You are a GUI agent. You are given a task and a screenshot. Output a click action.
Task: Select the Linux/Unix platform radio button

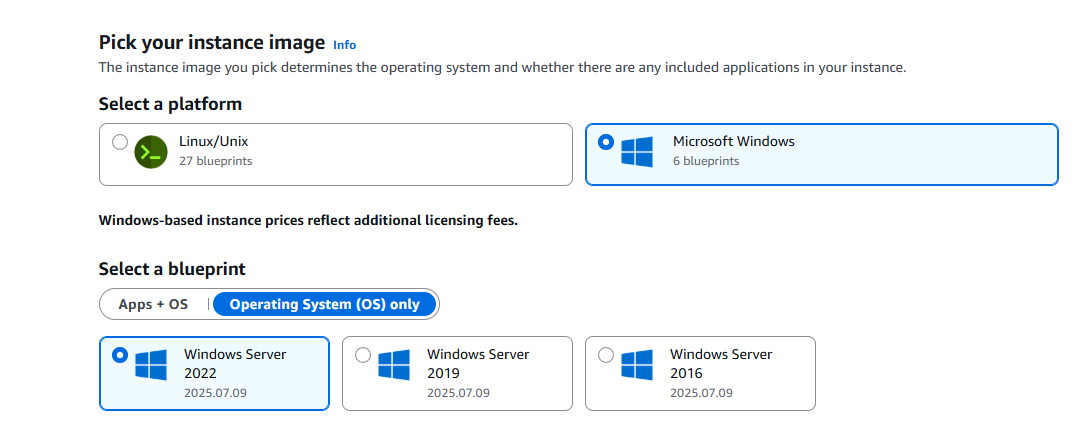(120, 142)
